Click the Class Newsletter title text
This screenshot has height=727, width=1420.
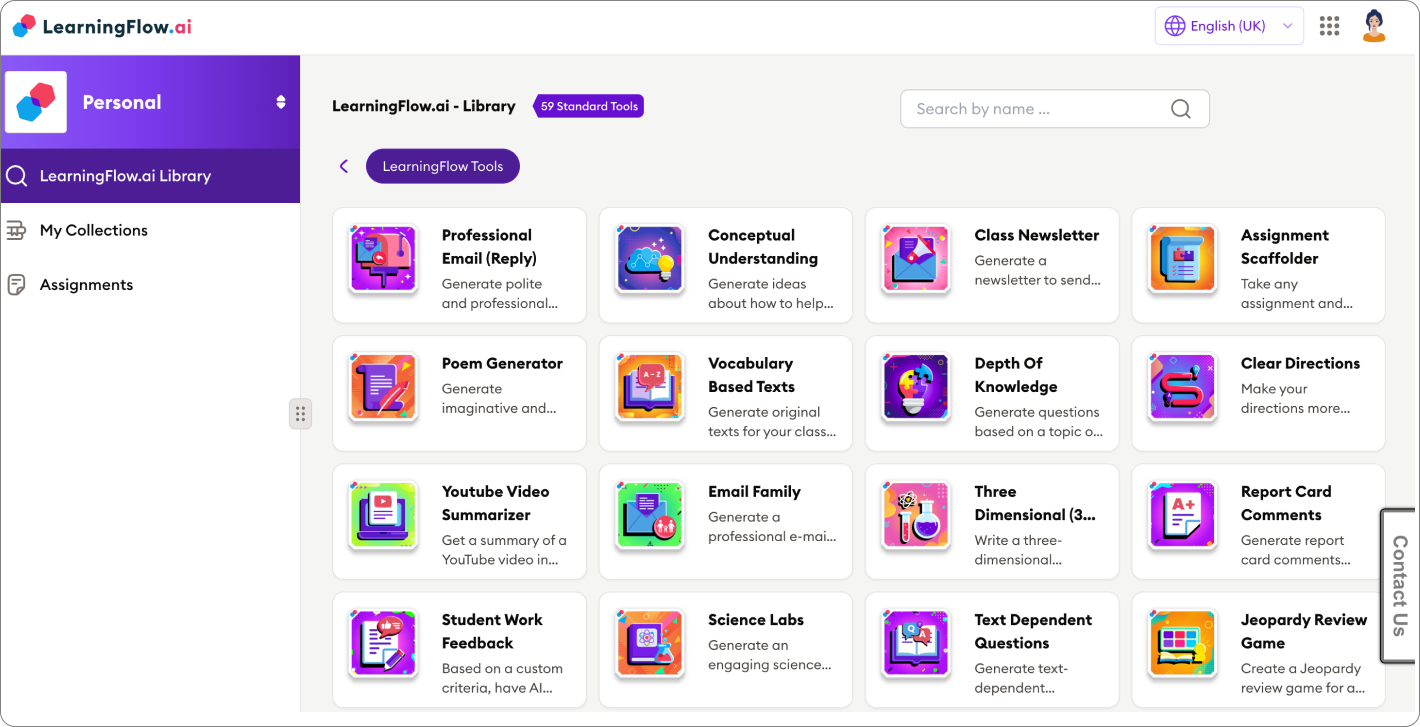pyautogui.click(x=1037, y=236)
